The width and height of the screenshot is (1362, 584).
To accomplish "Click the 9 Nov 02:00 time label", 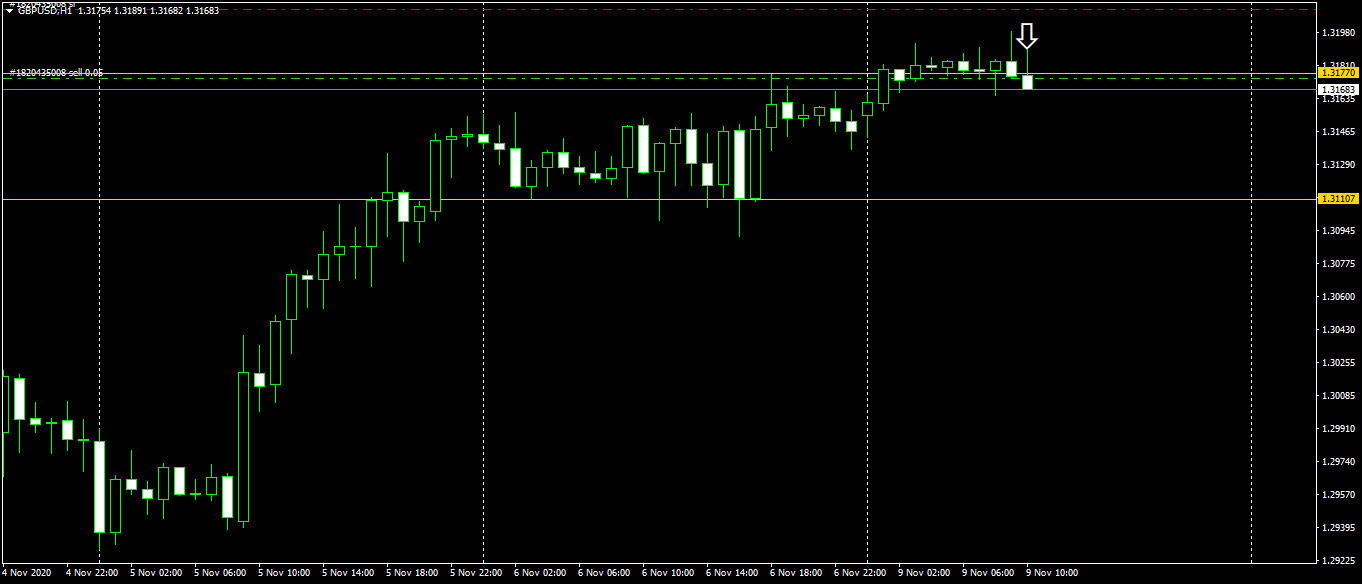I will [x=924, y=573].
